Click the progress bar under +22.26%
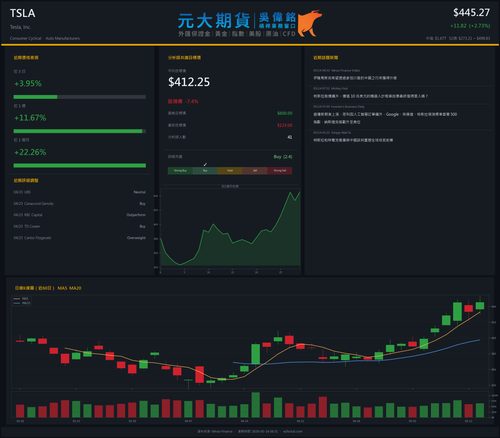Viewport: 500px width, 438px height. pyautogui.click(x=80, y=165)
